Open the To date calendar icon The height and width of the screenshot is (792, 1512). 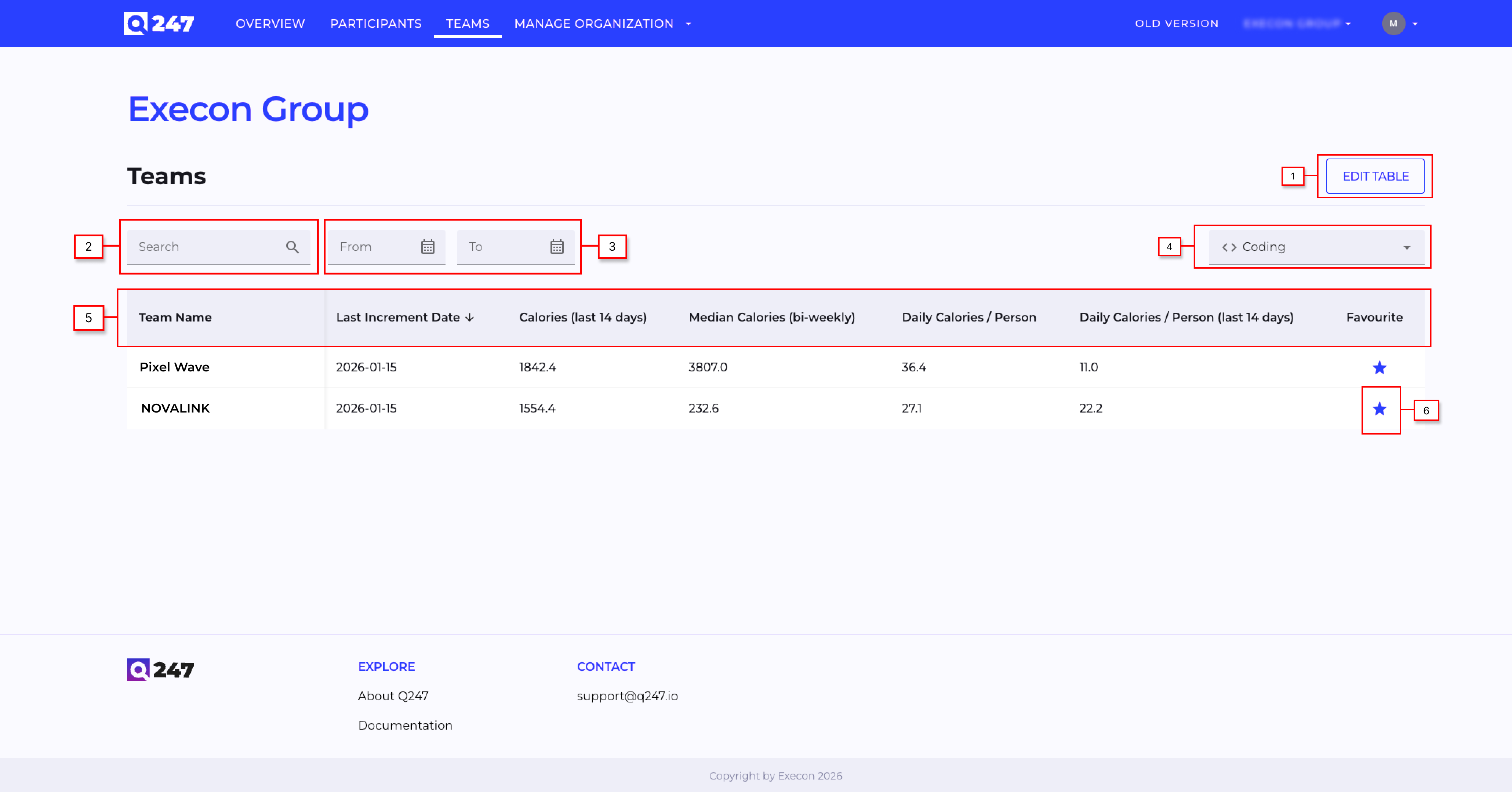(x=556, y=247)
